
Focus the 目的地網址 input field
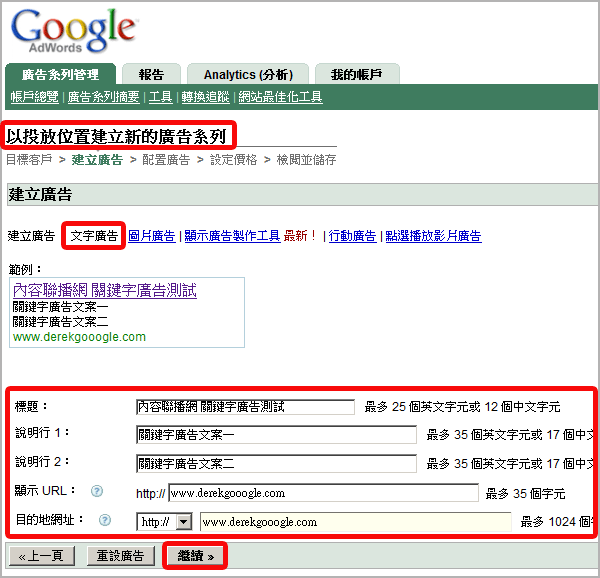[x=355, y=522]
